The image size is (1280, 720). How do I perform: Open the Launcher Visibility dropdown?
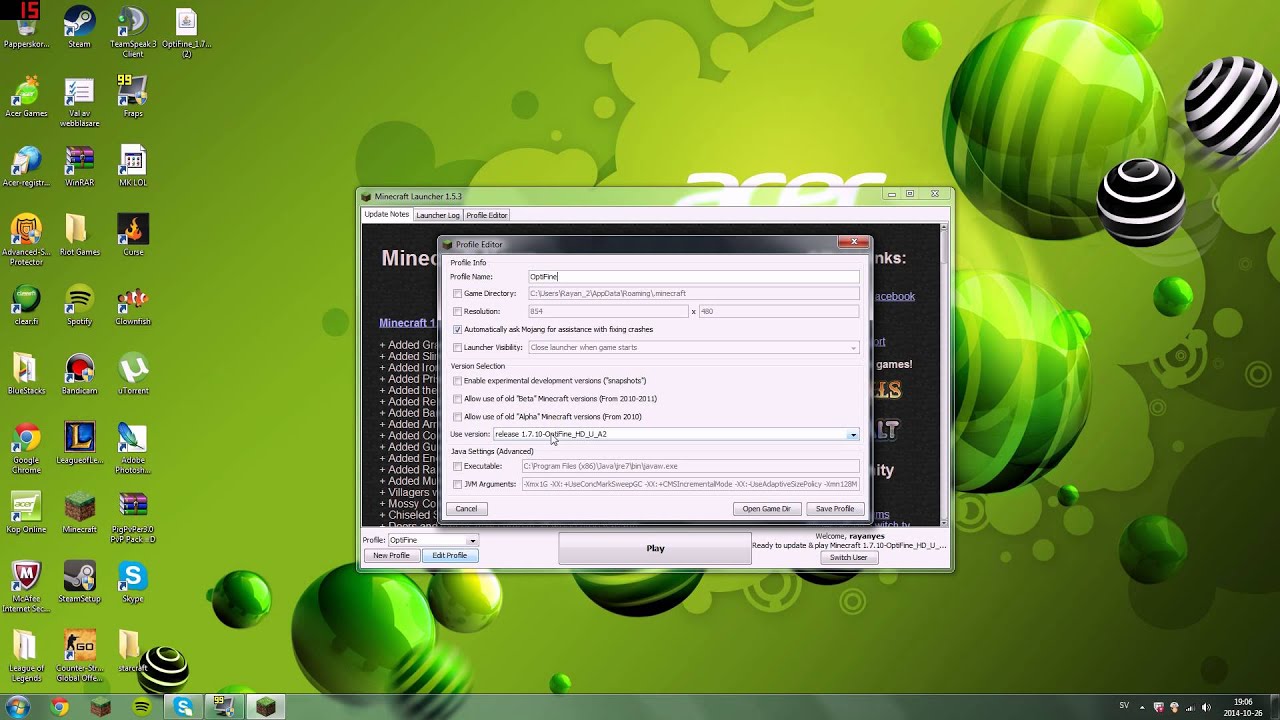point(853,348)
